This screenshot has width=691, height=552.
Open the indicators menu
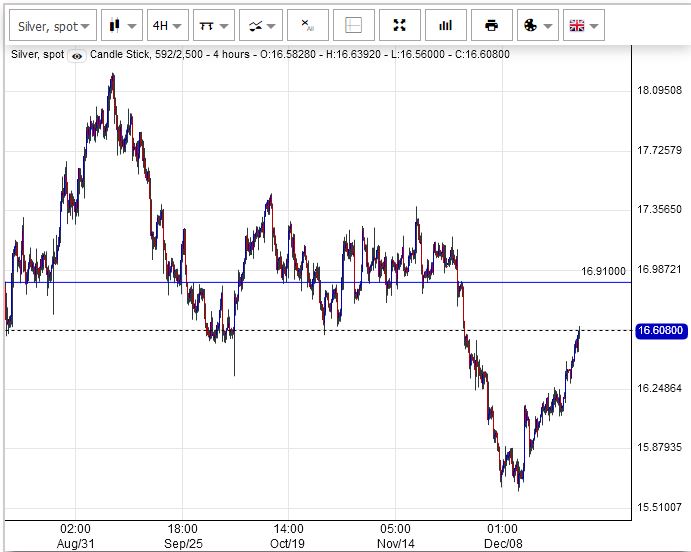pos(260,25)
